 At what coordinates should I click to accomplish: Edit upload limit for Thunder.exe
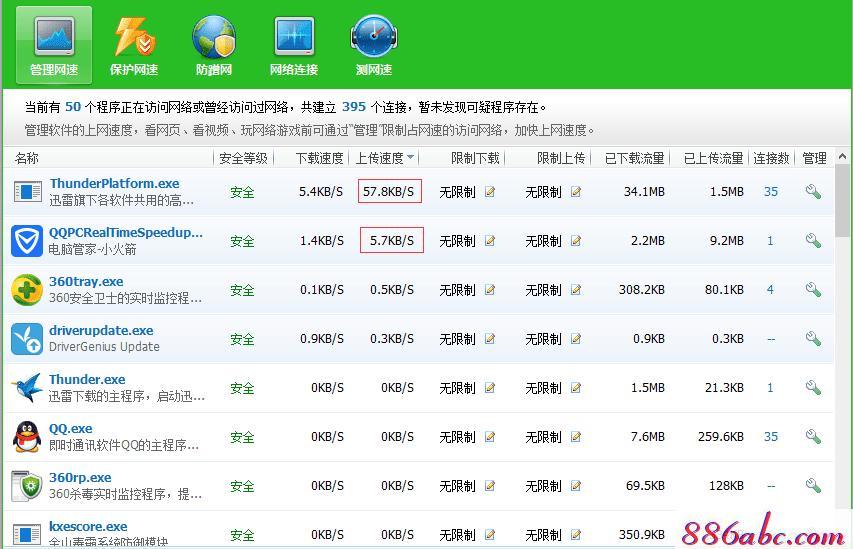tap(576, 387)
